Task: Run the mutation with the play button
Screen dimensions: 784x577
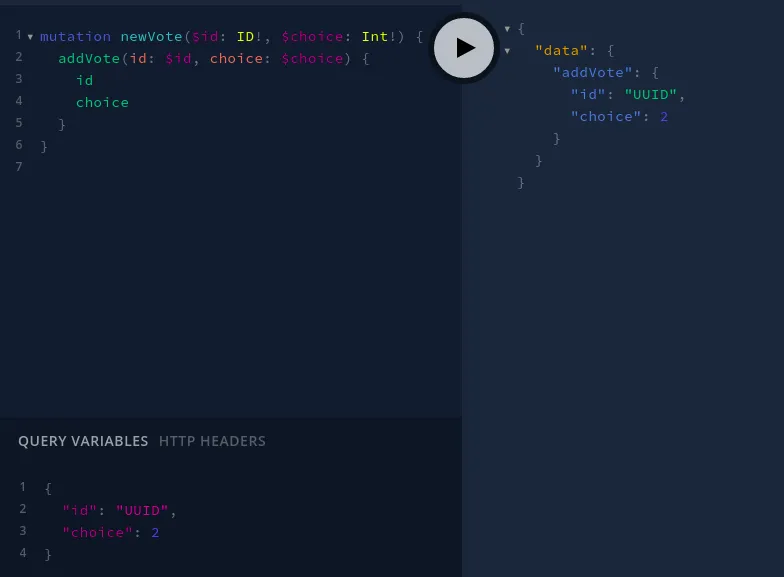Action: [464, 47]
